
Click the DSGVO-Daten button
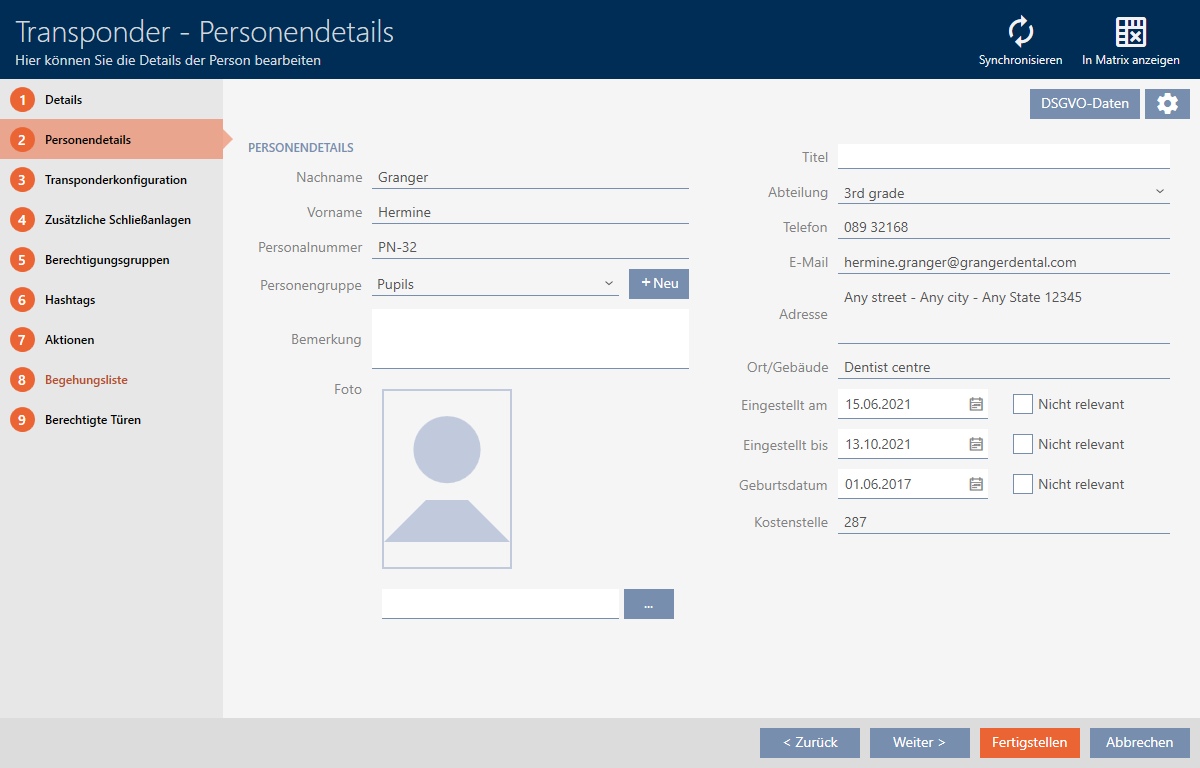tap(1084, 104)
